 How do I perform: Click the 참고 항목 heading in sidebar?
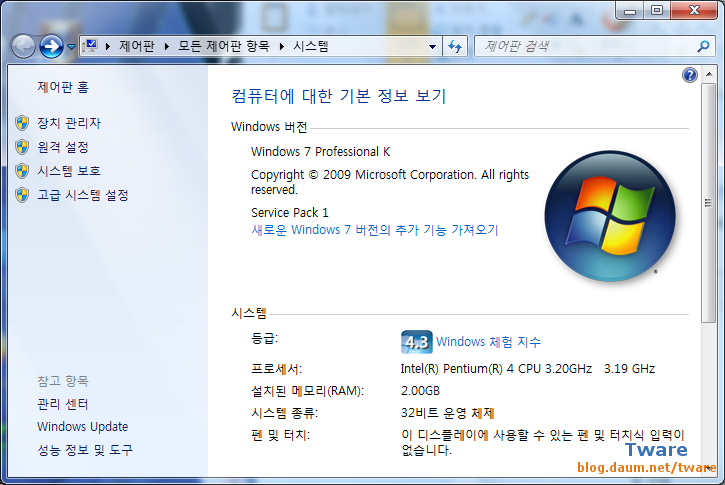point(63,381)
